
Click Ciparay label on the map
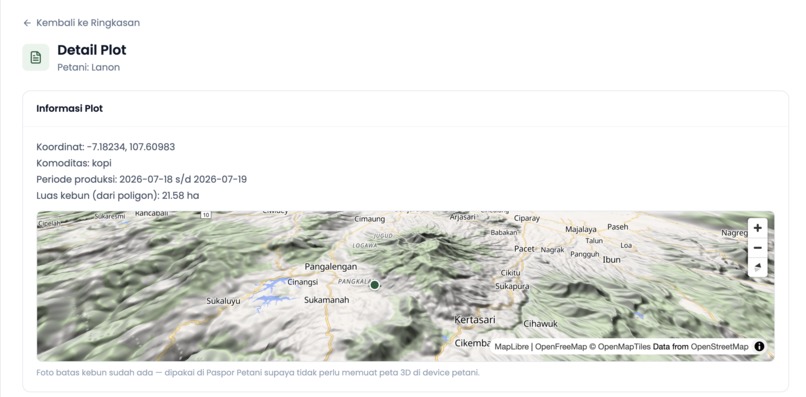tap(527, 219)
